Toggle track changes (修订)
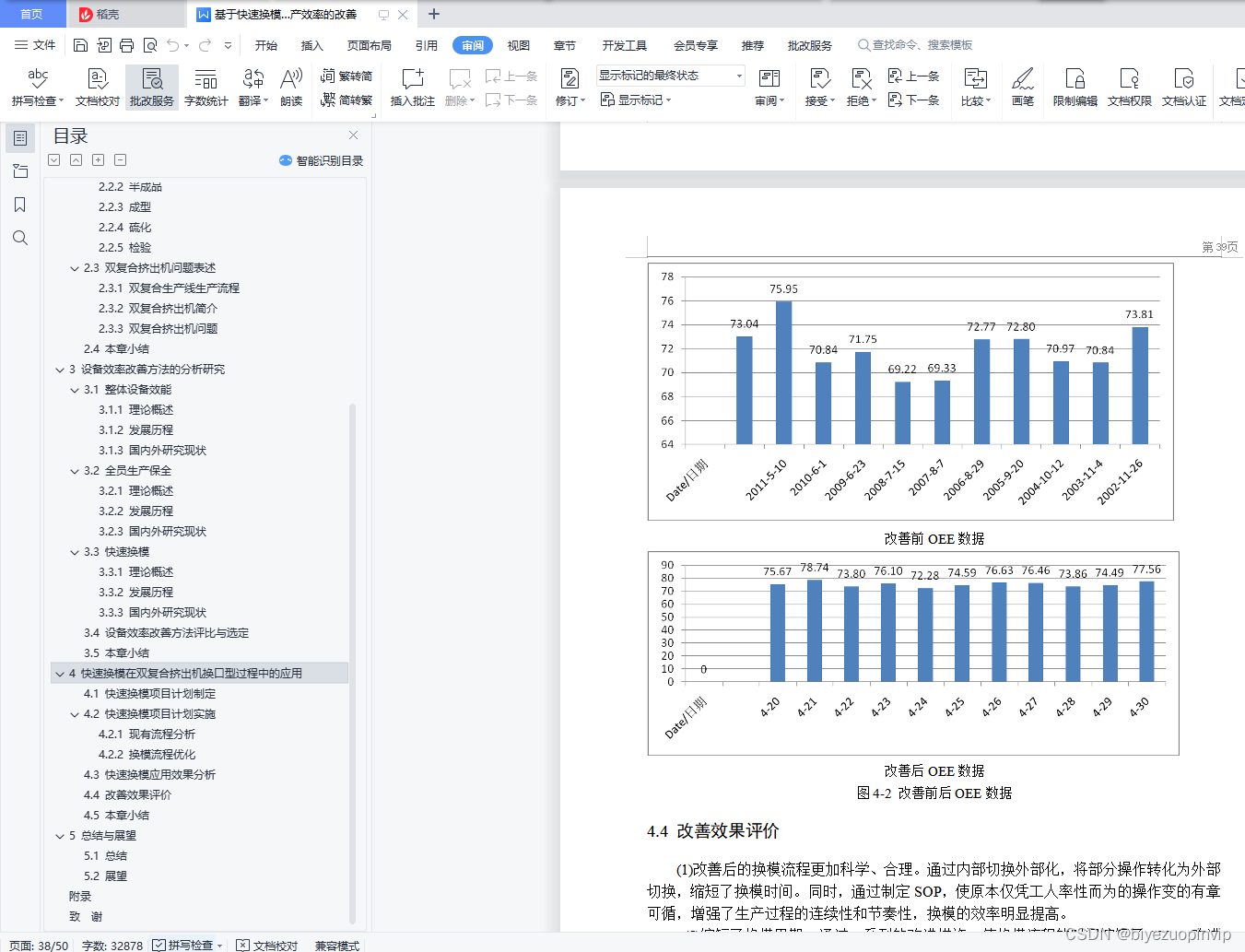Screen dimensions: 1245x952 [x=570, y=88]
